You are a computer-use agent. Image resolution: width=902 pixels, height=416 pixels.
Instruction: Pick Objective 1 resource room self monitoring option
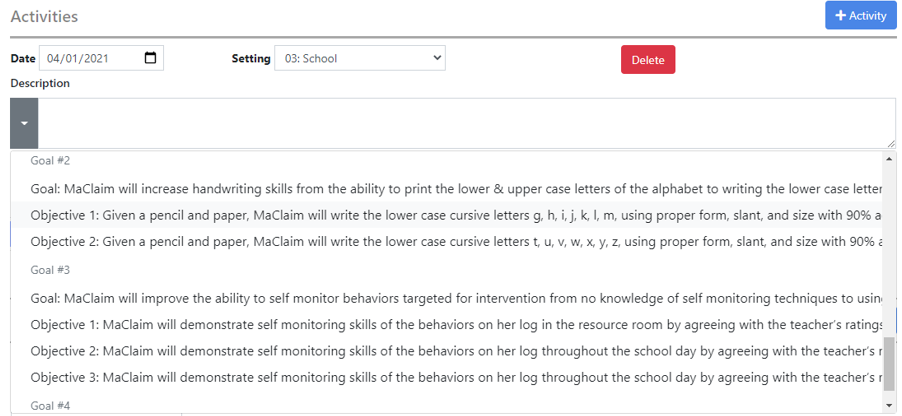point(455,324)
